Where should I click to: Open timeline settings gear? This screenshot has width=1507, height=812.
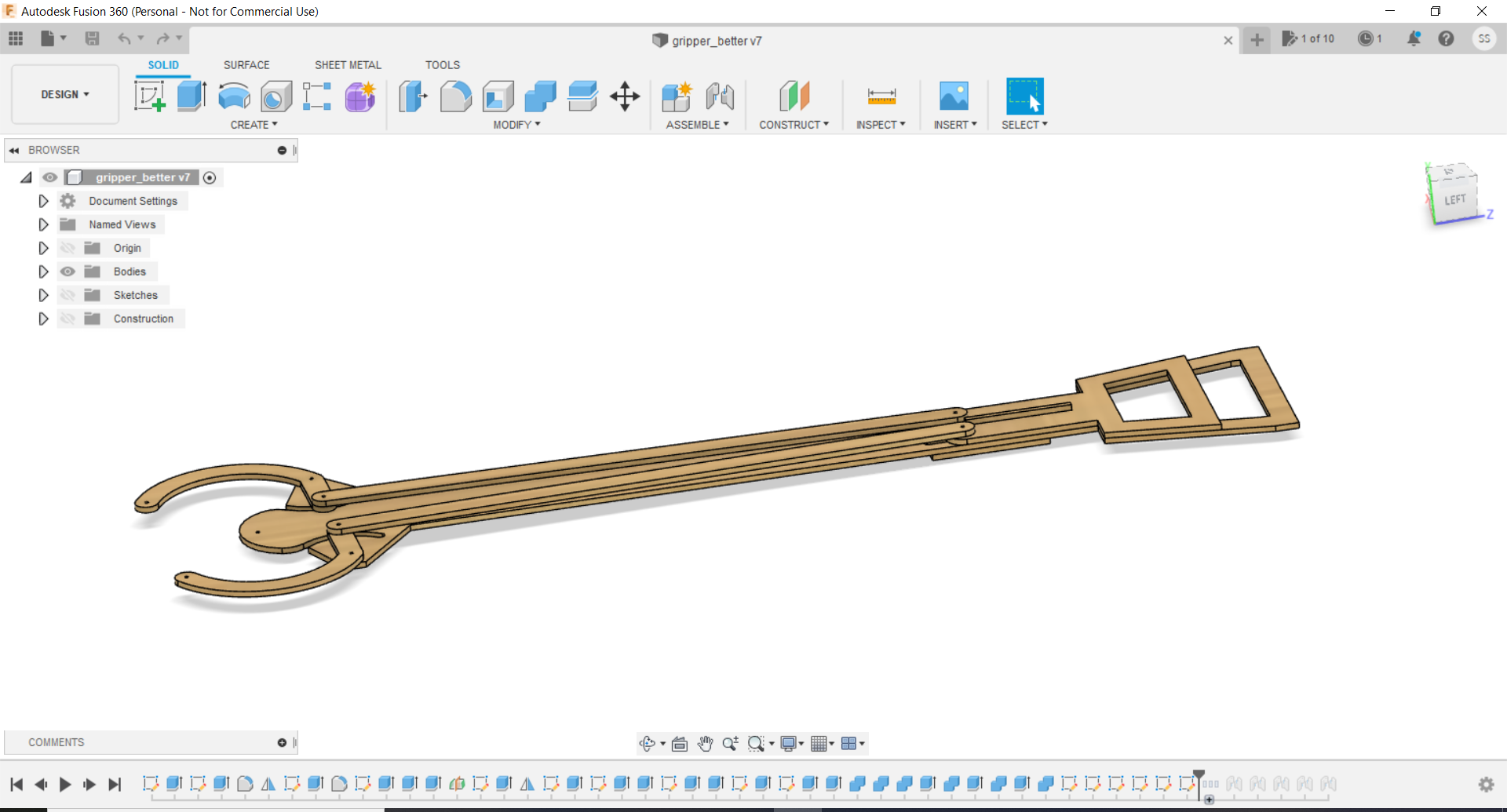1486,785
